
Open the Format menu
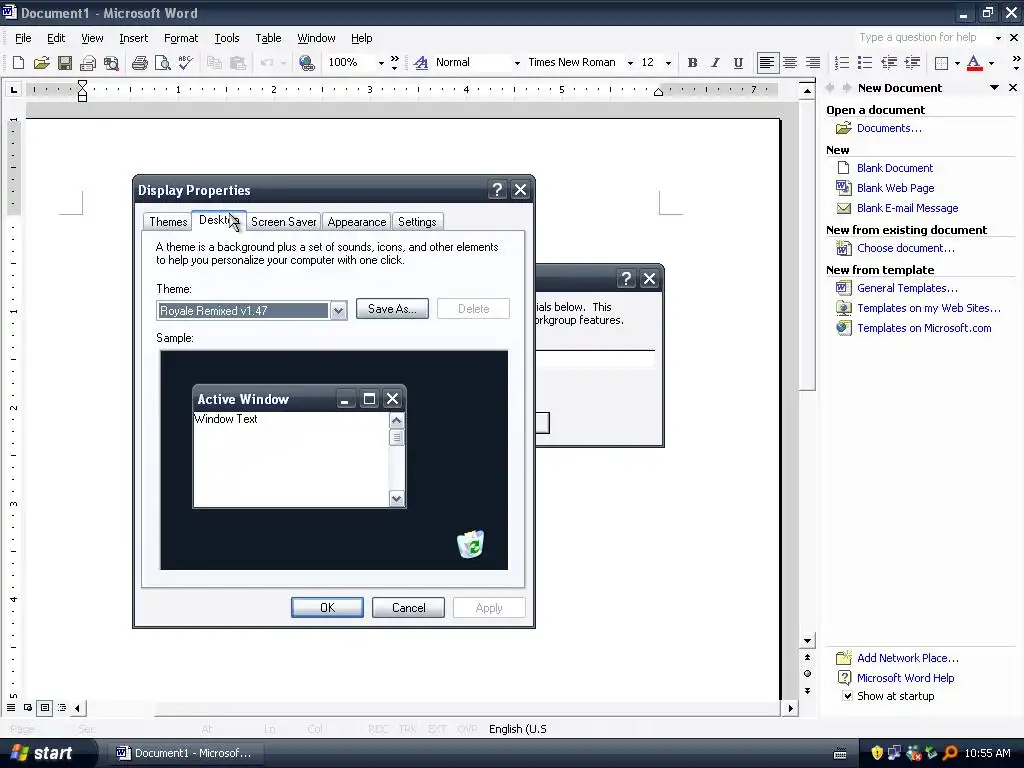pos(181,38)
